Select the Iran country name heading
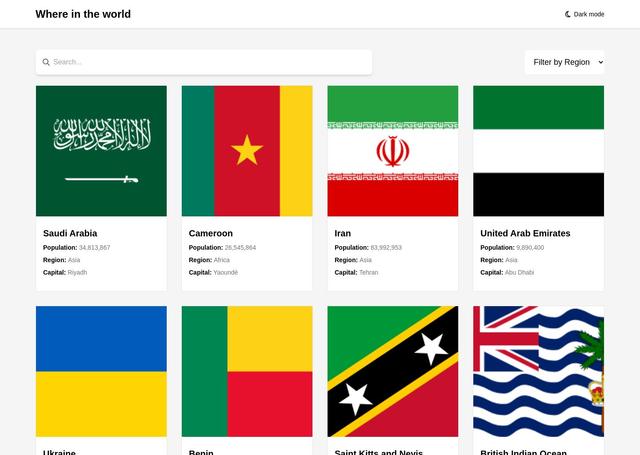 [343, 233]
